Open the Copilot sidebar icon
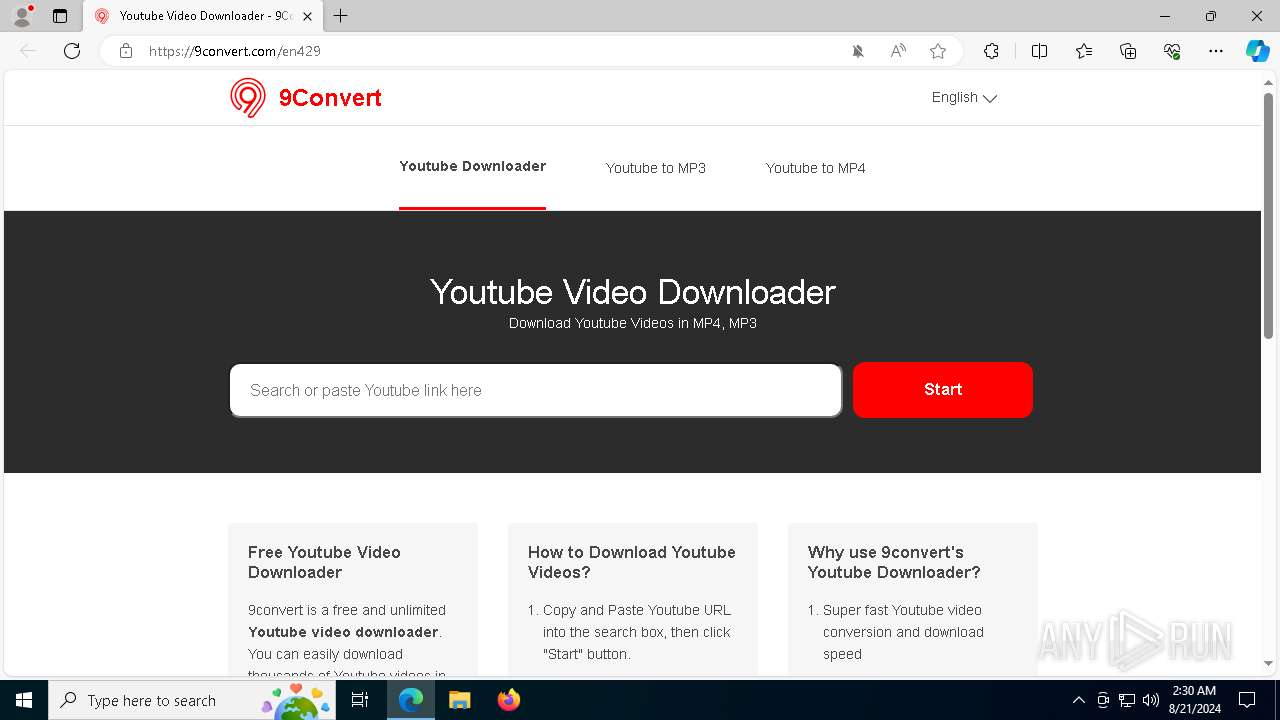The width and height of the screenshot is (1280, 720). 1258,51
